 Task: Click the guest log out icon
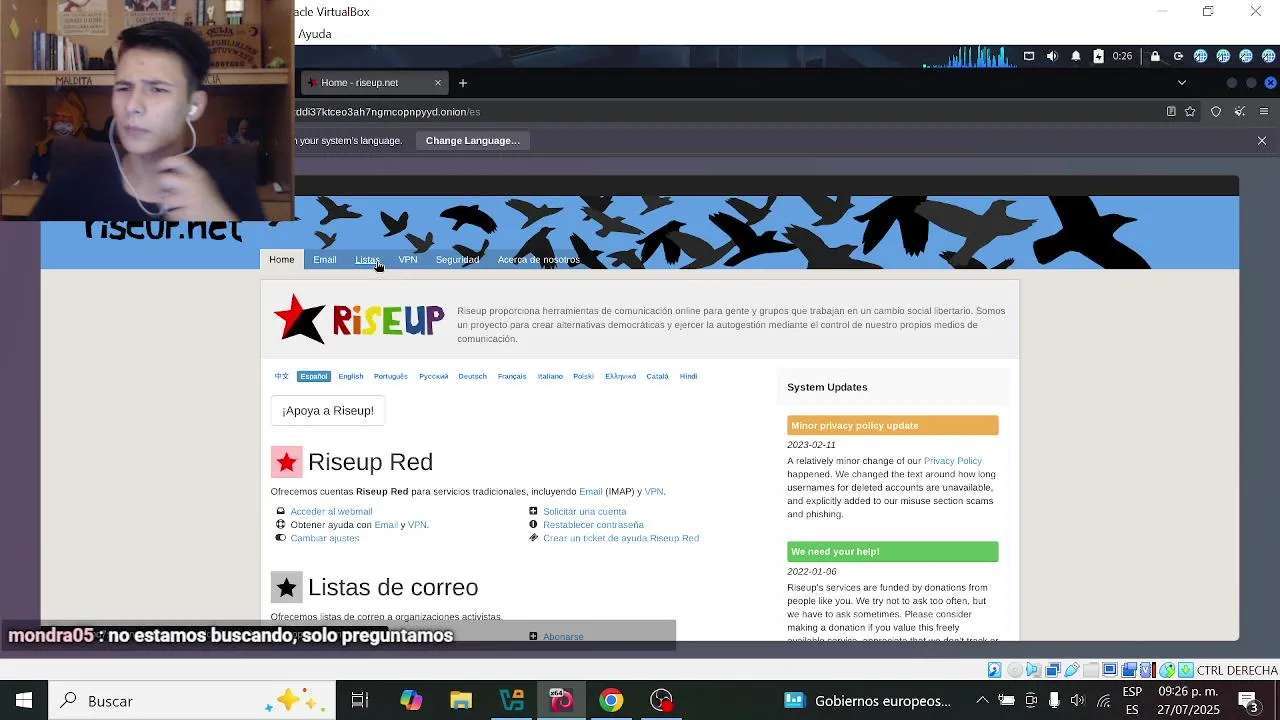(1178, 56)
